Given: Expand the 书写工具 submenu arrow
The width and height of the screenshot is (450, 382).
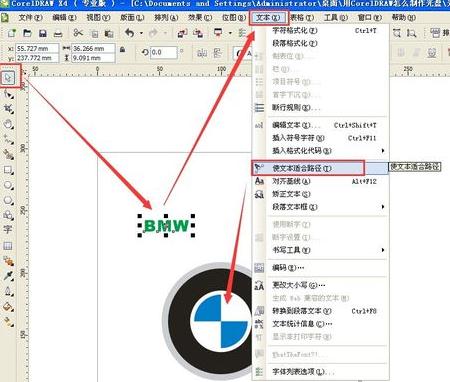Looking at the screenshot, I should (x=383, y=250).
